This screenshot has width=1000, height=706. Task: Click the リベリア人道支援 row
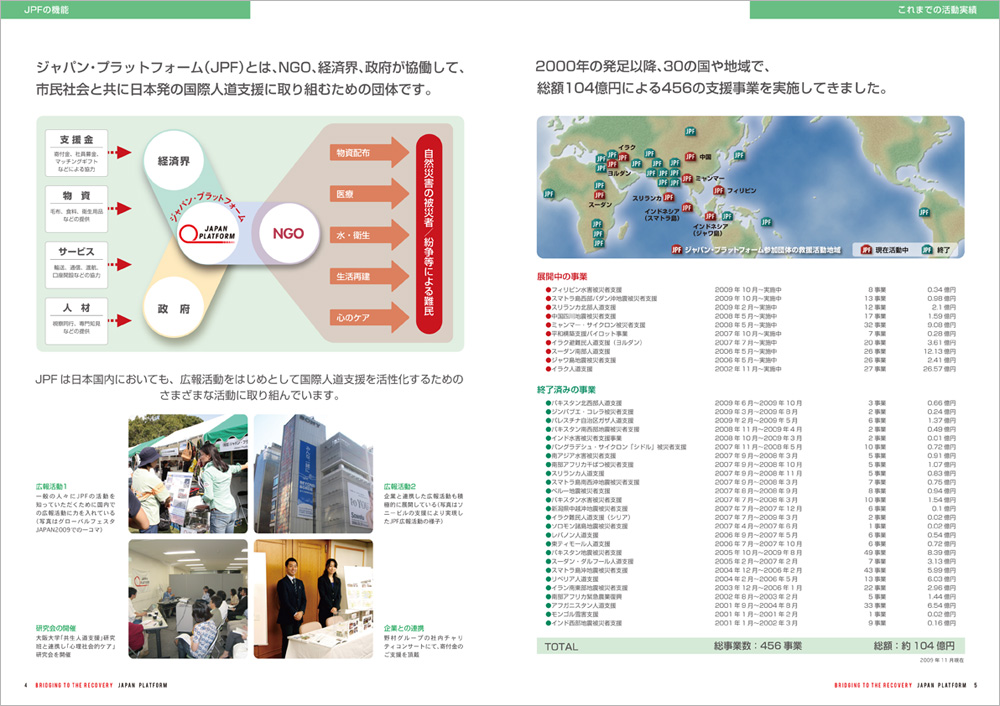(751, 579)
